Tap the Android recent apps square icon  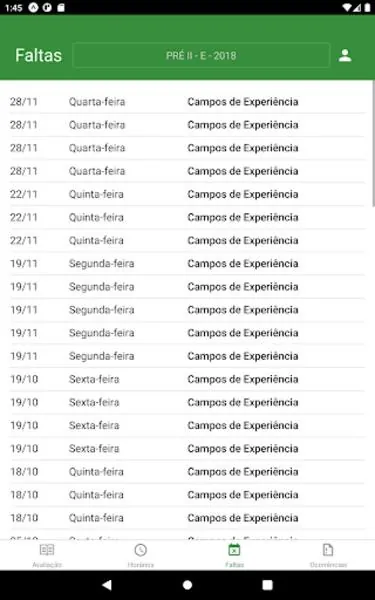click(267, 585)
